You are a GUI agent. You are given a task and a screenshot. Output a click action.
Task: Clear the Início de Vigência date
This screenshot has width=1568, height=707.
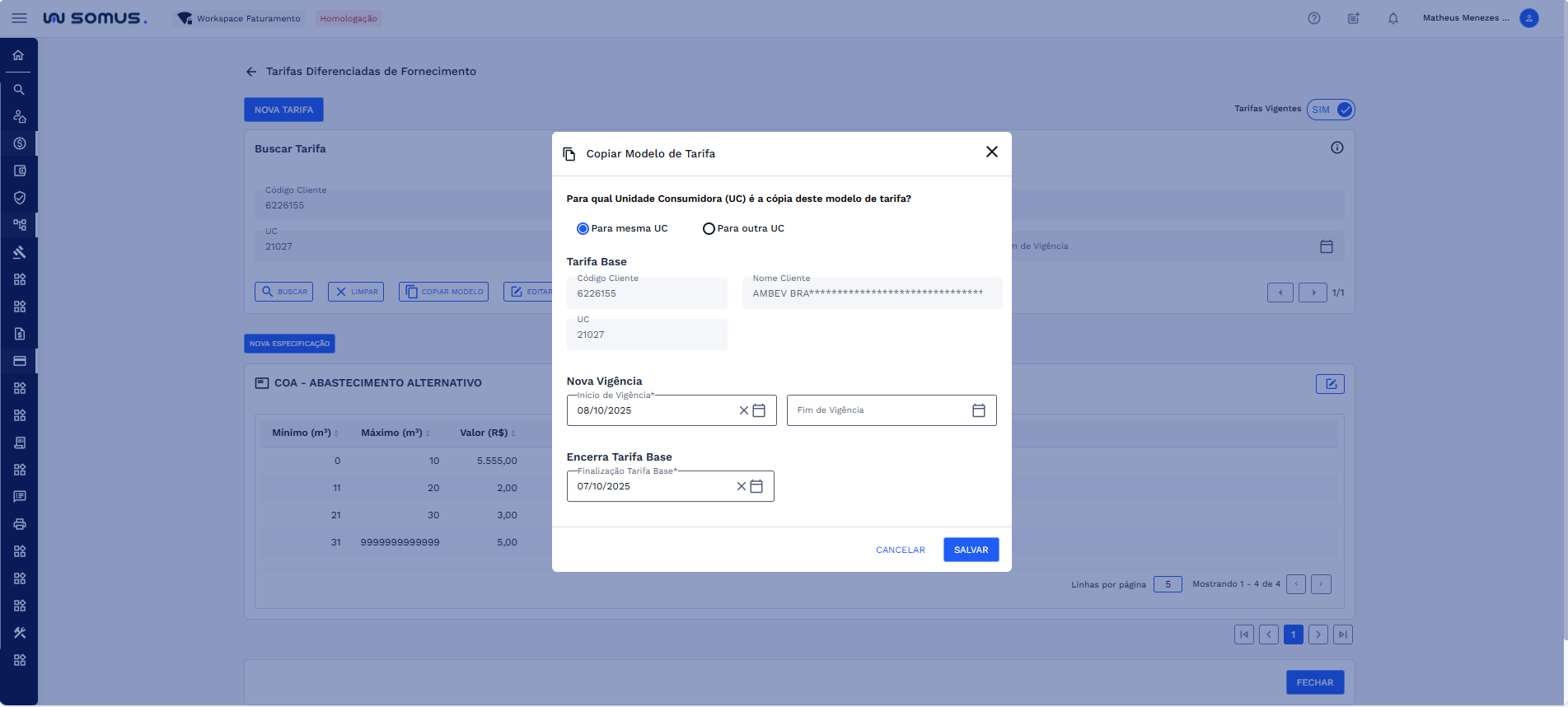[743, 410]
